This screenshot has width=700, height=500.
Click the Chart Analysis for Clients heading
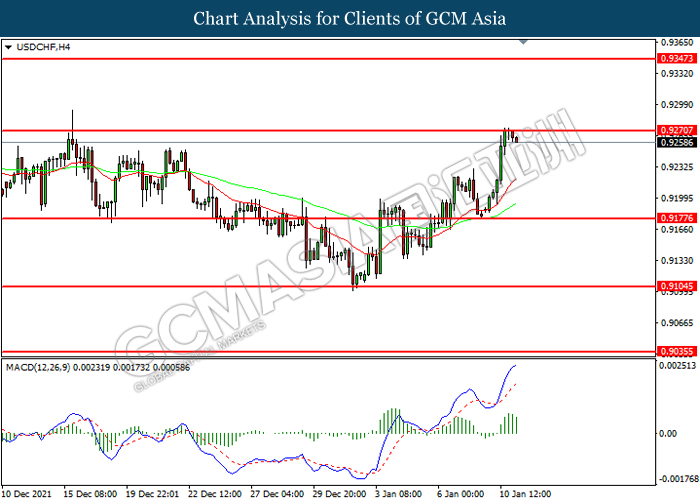(x=350, y=18)
